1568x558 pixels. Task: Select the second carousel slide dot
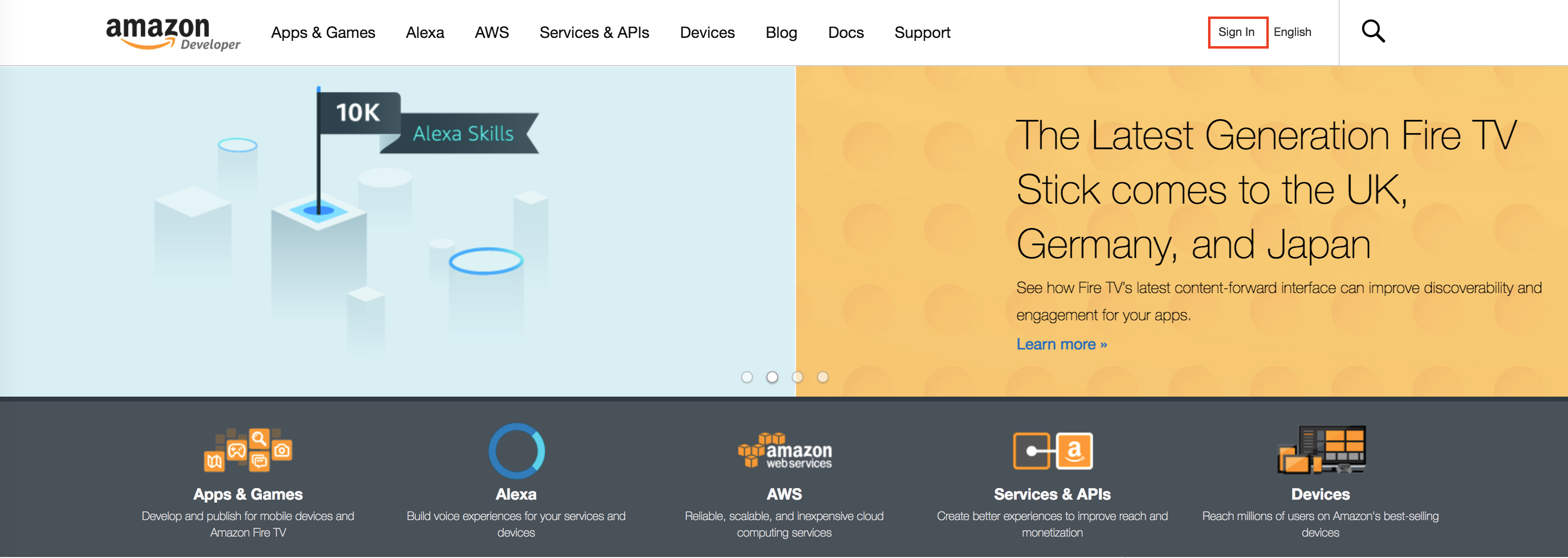(772, 377)
